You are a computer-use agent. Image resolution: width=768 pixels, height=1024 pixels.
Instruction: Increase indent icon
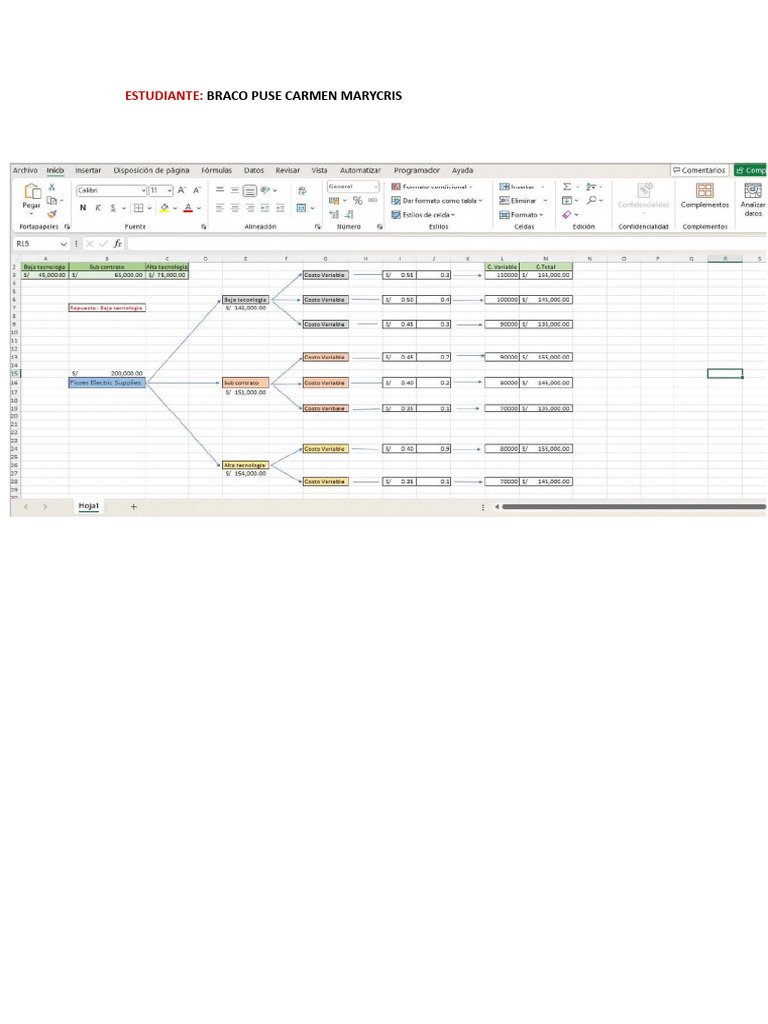(x=280, y=208)
